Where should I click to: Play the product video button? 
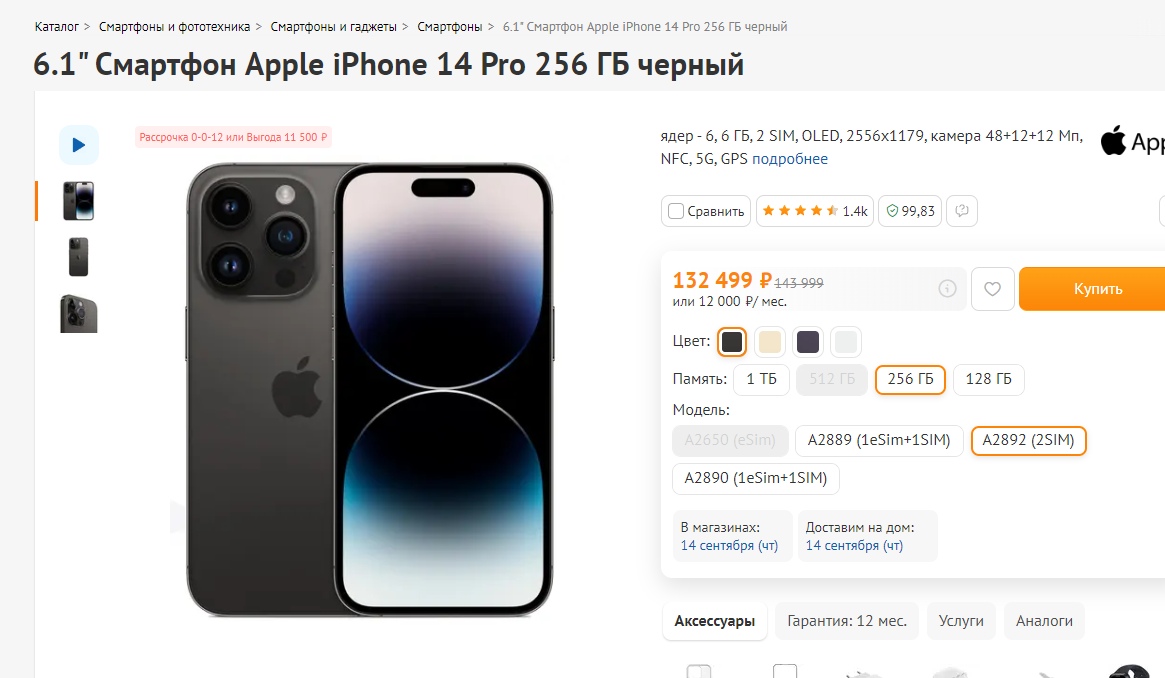[79, 145]
